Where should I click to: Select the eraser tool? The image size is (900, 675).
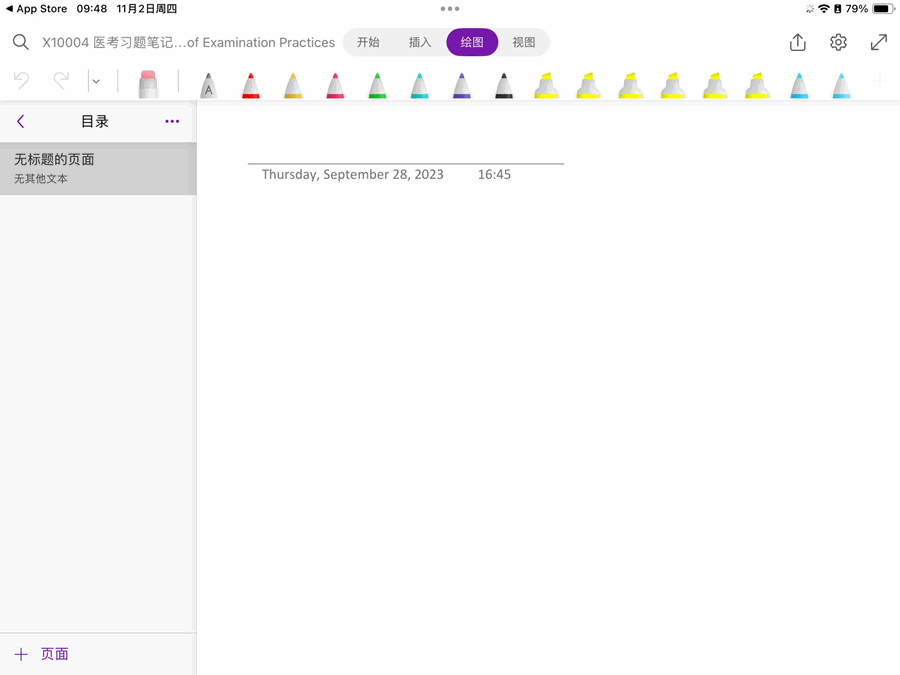pyautogui.click(x=148, y=84)
